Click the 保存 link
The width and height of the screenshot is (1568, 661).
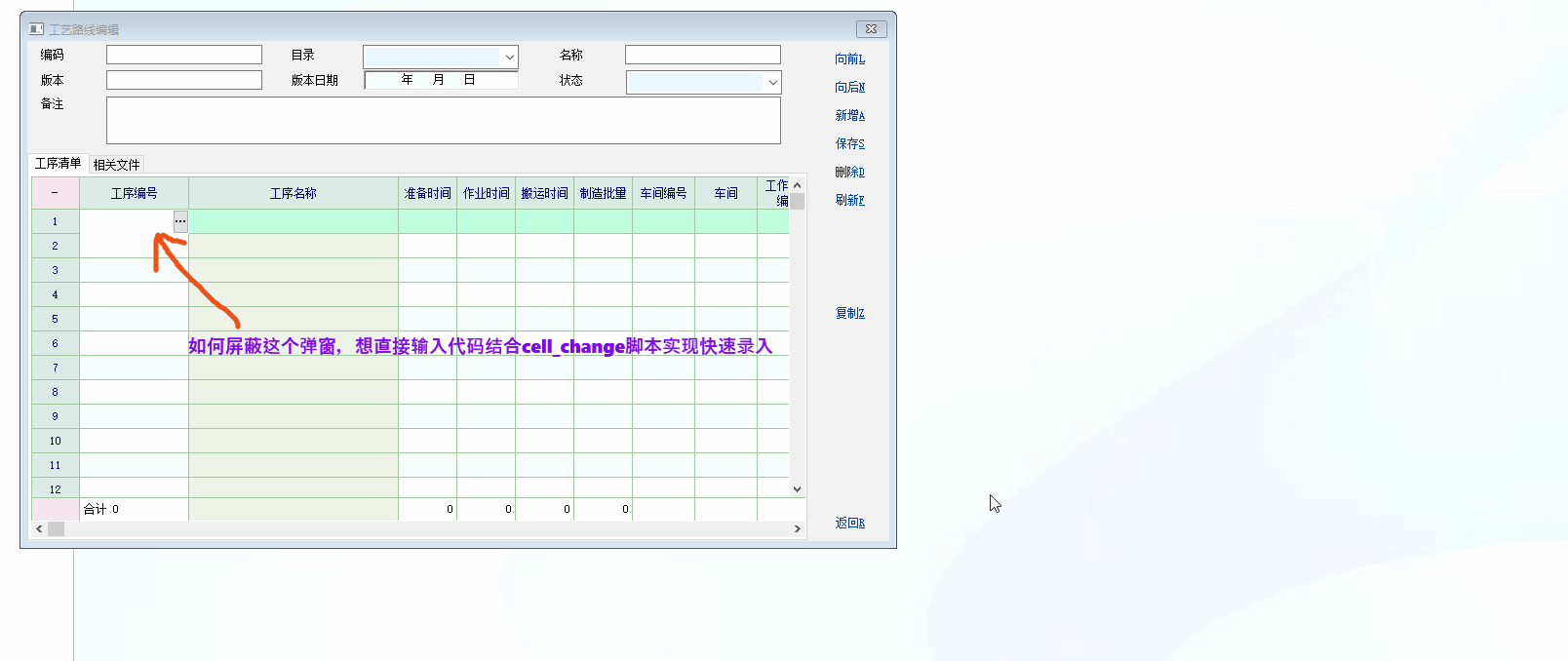pos(849,143)
